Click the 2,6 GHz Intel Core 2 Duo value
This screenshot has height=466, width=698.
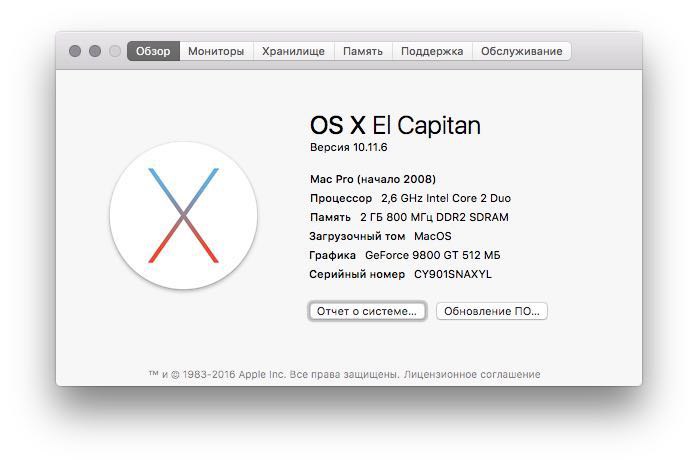pyautogui.click(x=446, y=198)
